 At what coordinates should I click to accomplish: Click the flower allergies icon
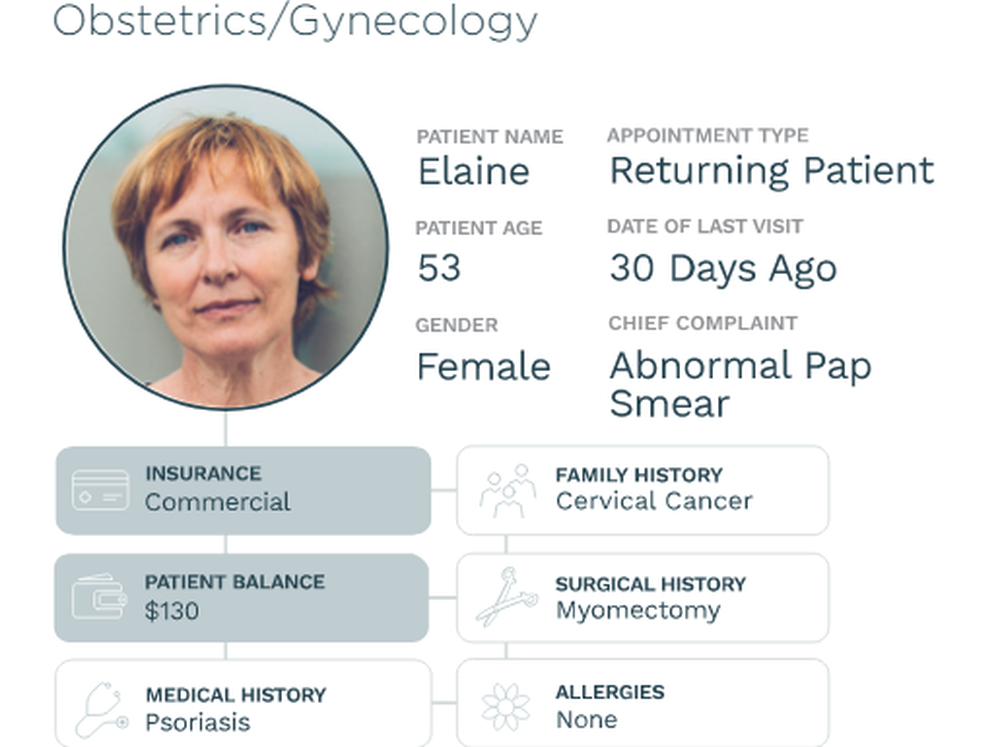coord(506,707)
